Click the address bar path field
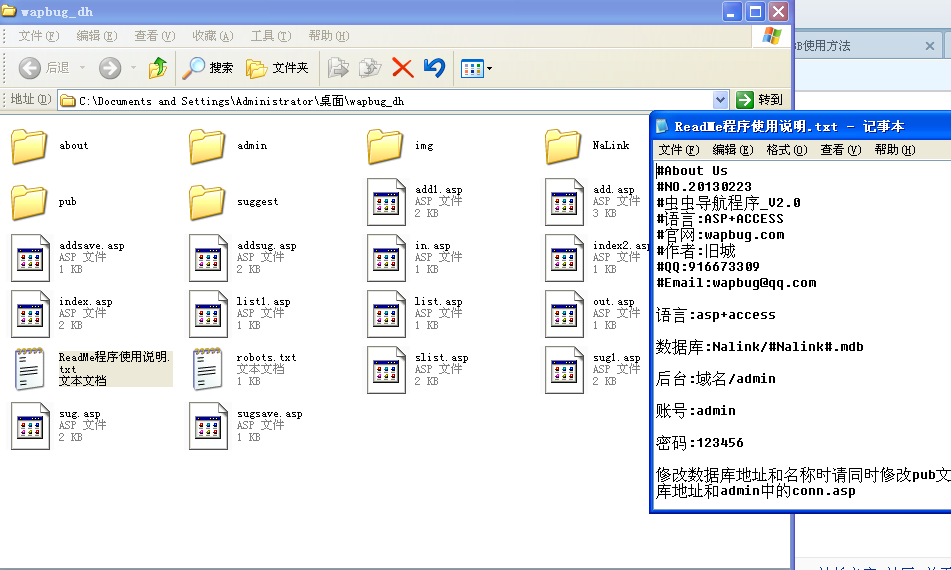Viewport: 951px width, 570px height. [390, 100]
